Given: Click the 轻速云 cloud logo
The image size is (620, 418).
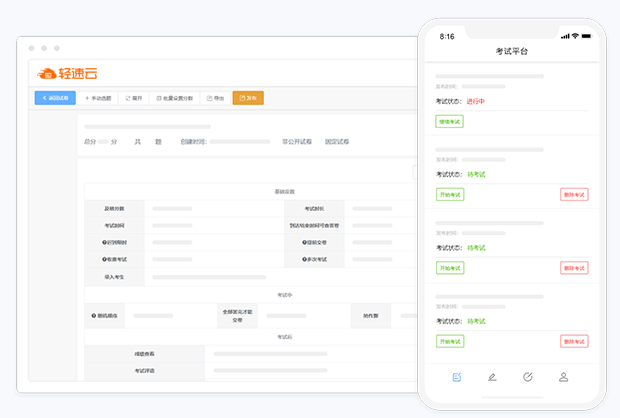Looking at the screenshot, I should click(x=67, y=73).
